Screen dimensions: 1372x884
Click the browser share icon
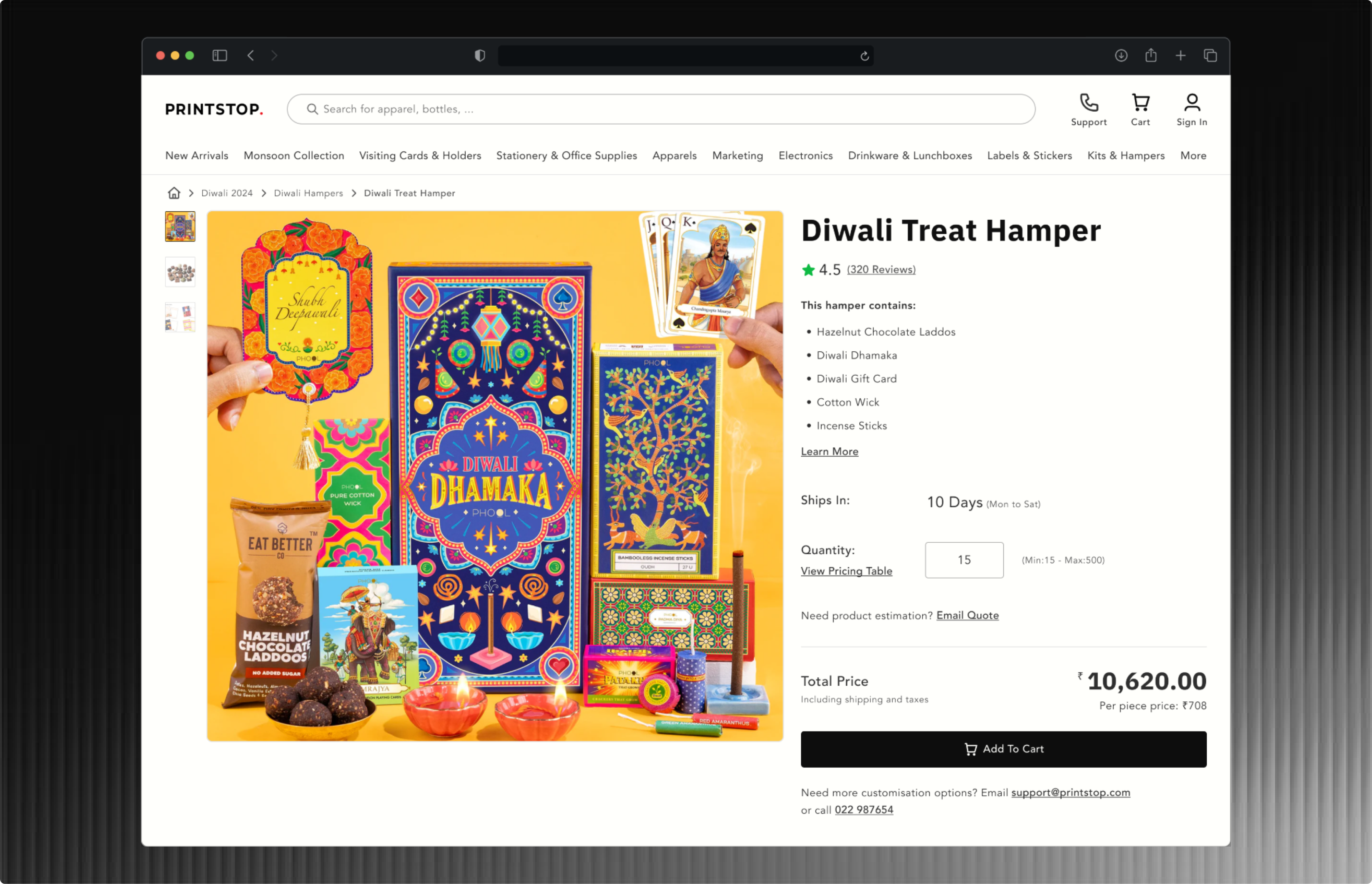[1151, 55]
